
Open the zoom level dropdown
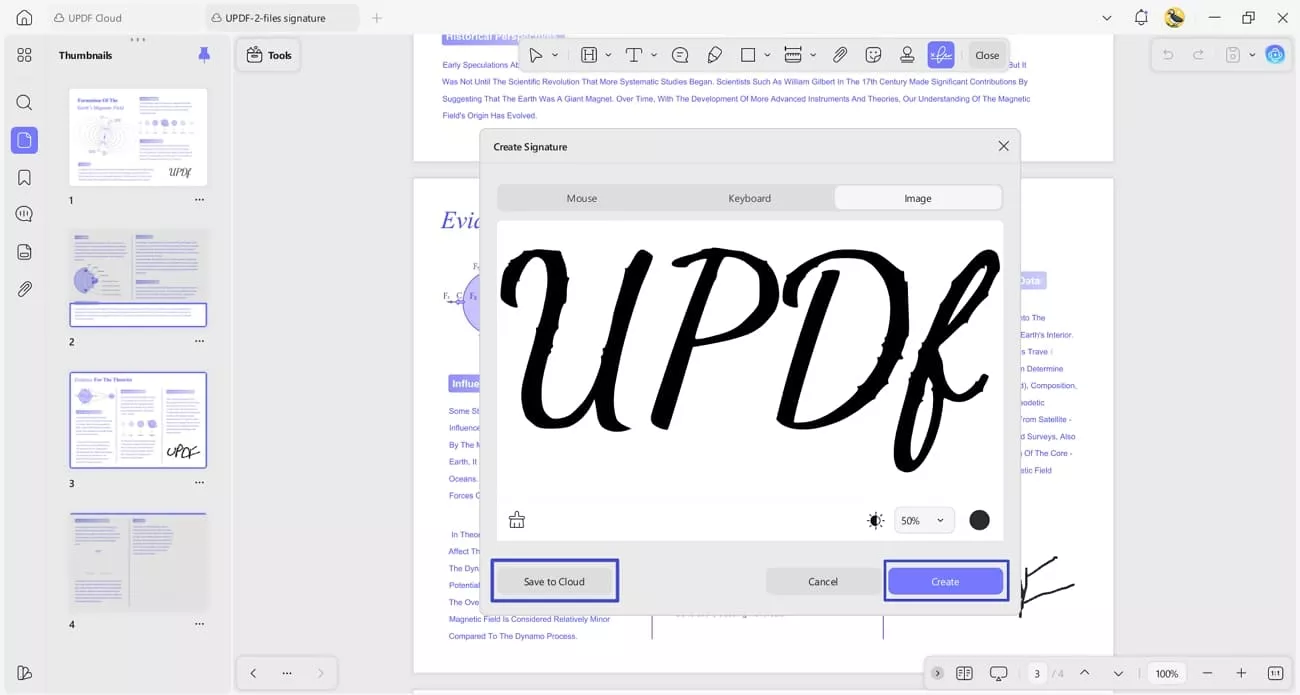click(1166, 673)
